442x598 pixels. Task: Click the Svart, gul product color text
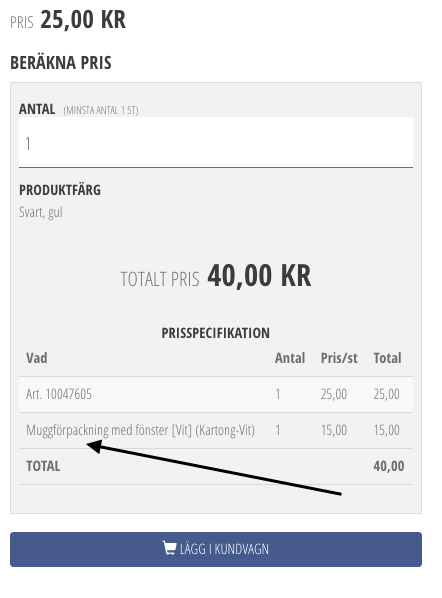click(41, 212)
